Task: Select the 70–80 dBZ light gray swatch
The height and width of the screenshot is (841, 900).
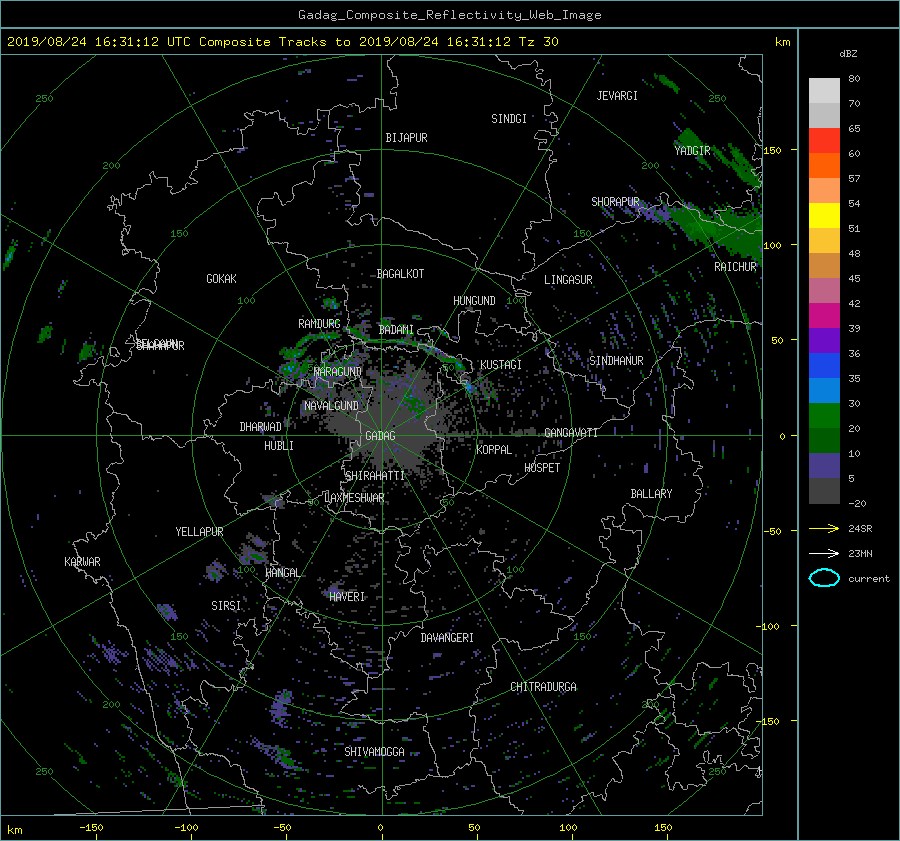Action: click(x=824, y=91)
